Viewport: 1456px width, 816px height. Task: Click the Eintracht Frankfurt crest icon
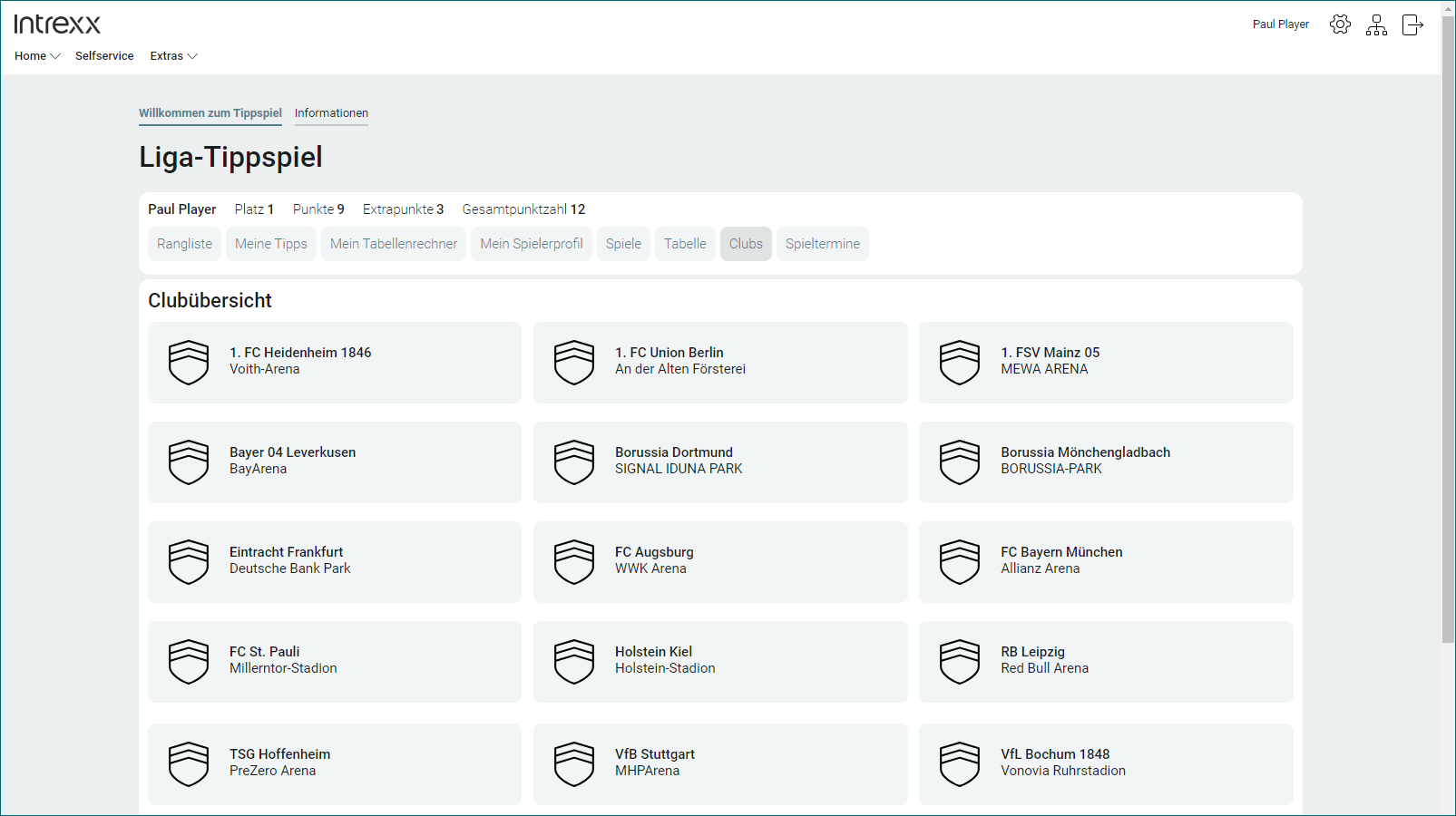coord(189,562)
